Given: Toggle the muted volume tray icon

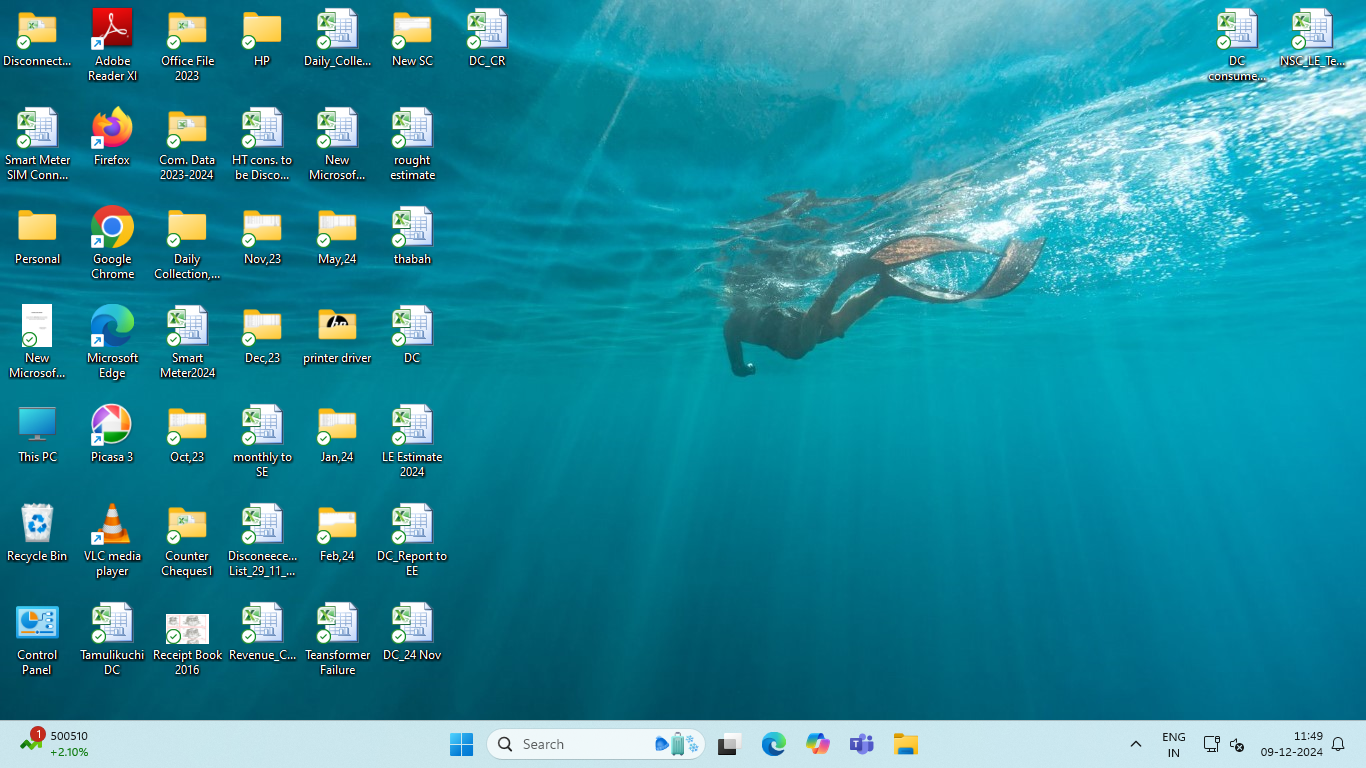Looking at the screenshot, I should [1237, 744].
